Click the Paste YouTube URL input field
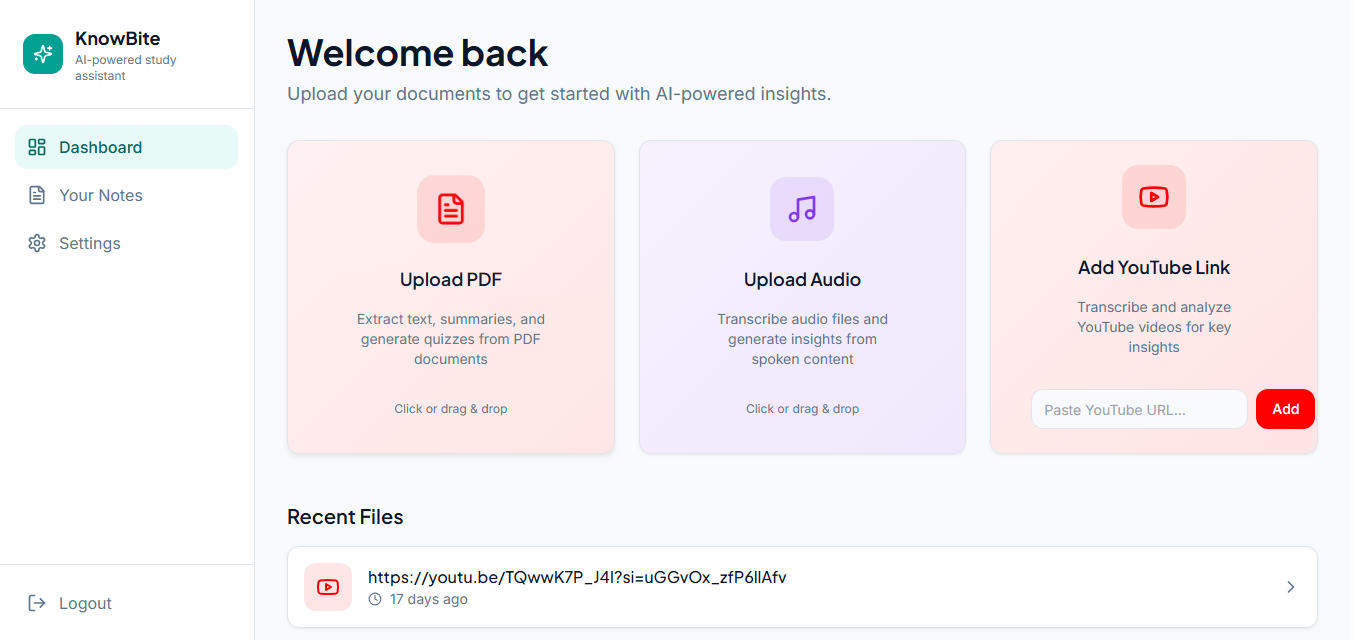 pos(1138,409)
